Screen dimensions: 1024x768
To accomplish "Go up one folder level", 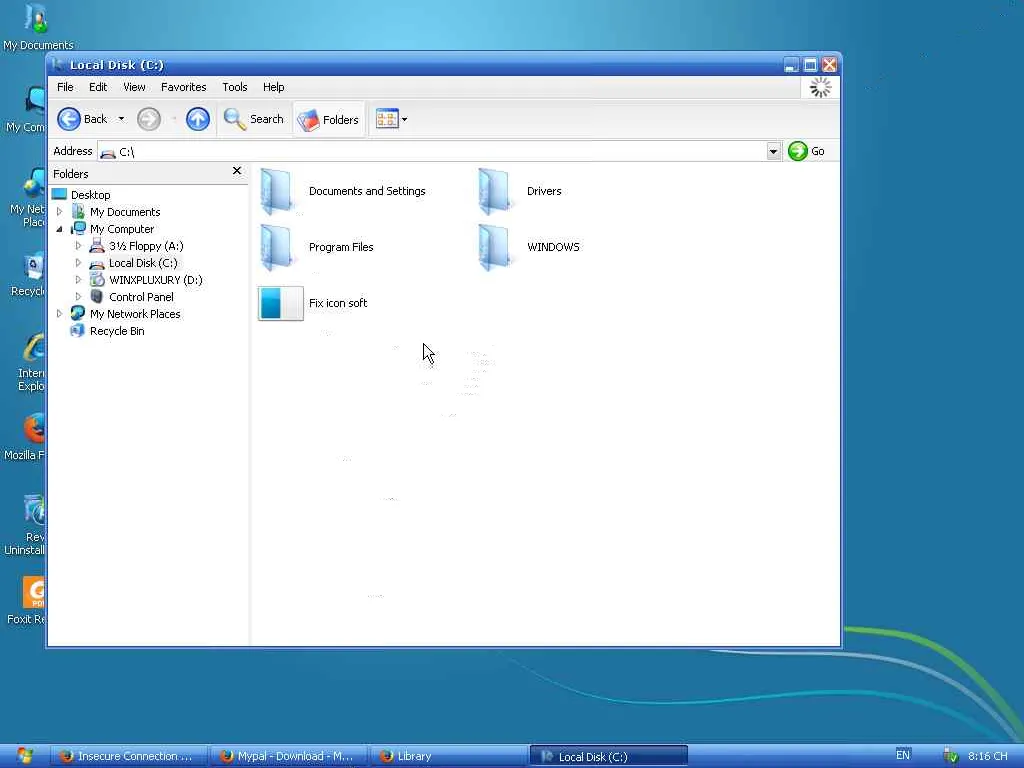I will (x=198, y=120).
